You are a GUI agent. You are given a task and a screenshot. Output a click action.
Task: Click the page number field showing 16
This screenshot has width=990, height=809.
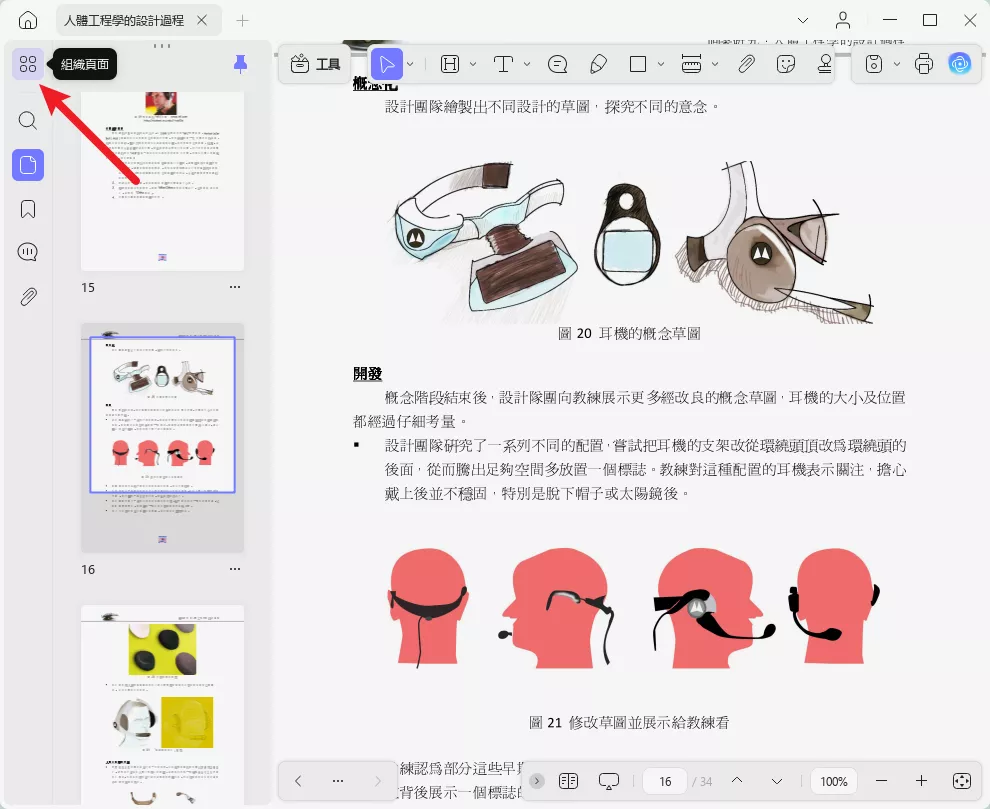point(665,781)
